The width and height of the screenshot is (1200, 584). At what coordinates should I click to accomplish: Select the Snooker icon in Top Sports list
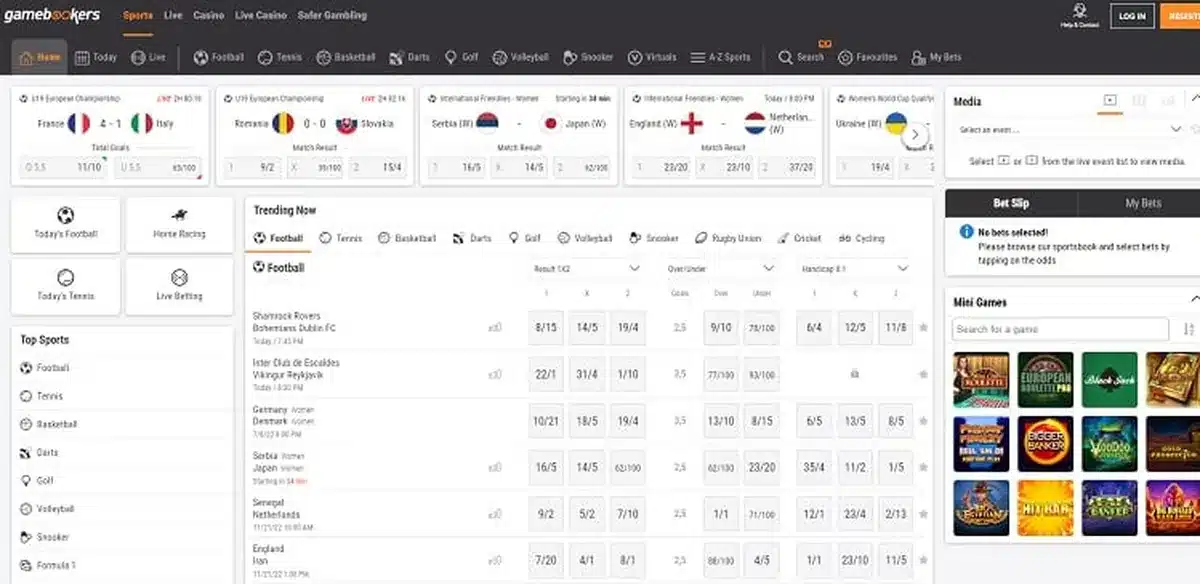tap(26, 537)
